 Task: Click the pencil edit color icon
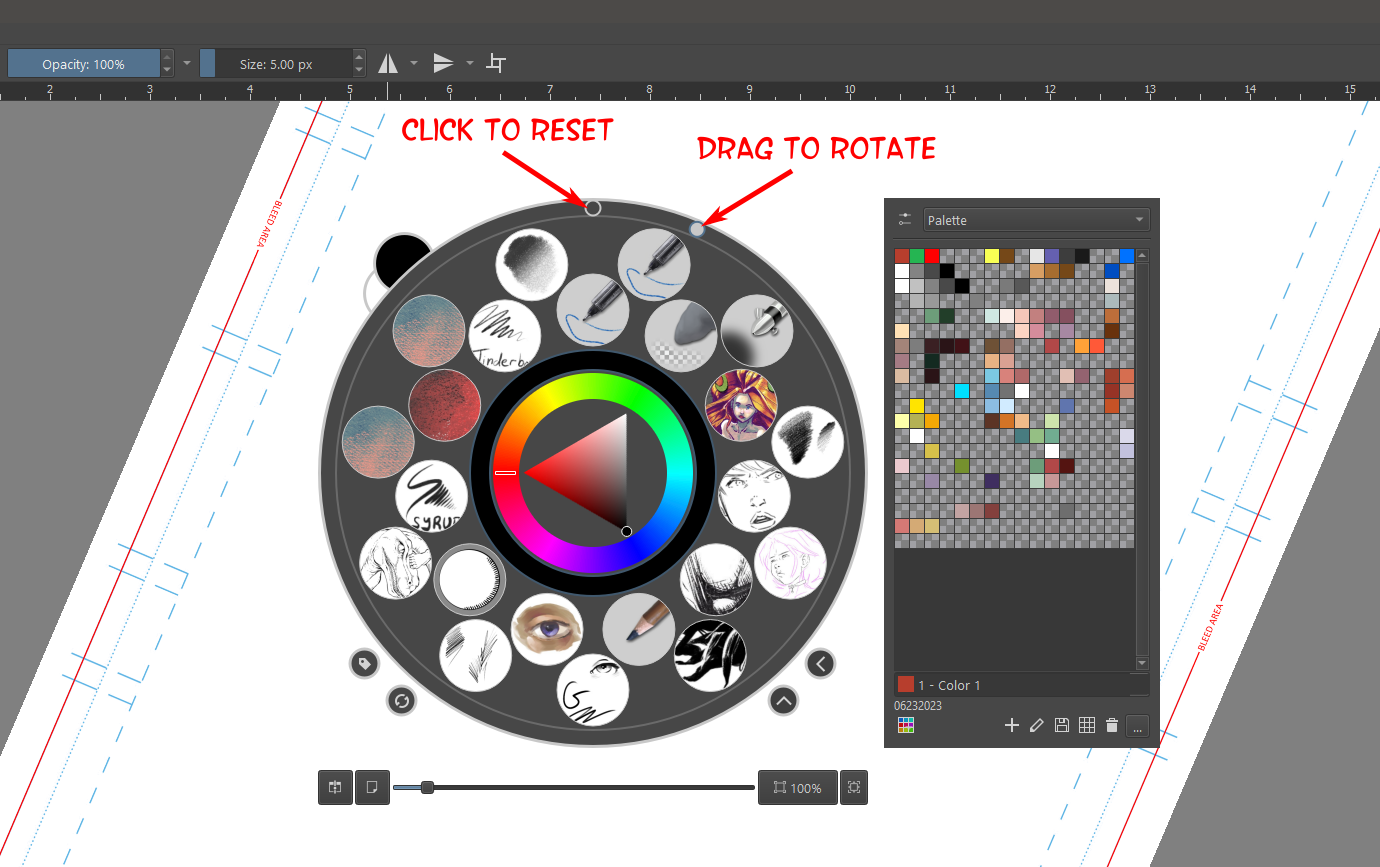tap(1036, 725)
